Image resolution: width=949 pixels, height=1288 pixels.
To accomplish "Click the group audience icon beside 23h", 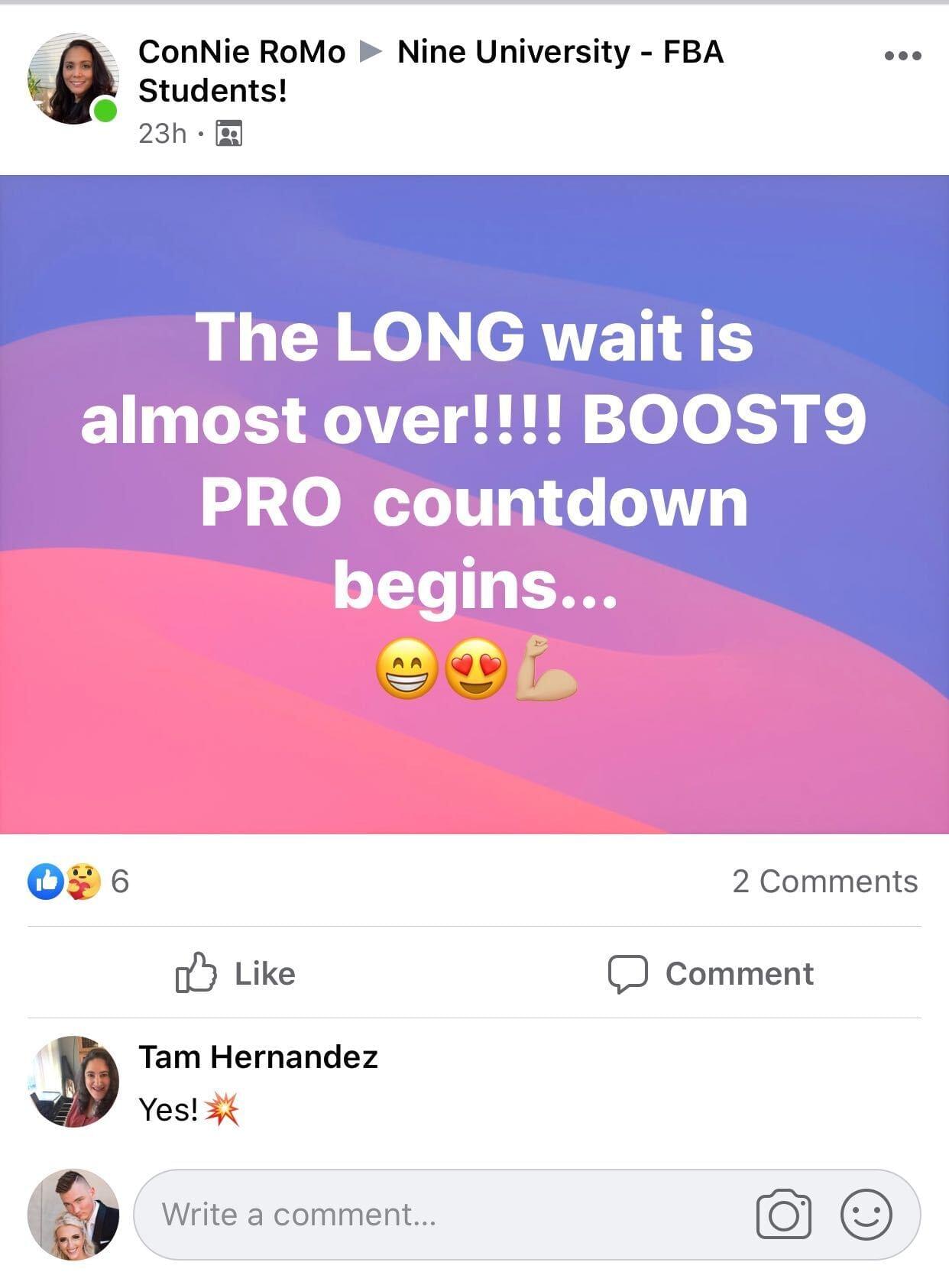I will point(229,133).
